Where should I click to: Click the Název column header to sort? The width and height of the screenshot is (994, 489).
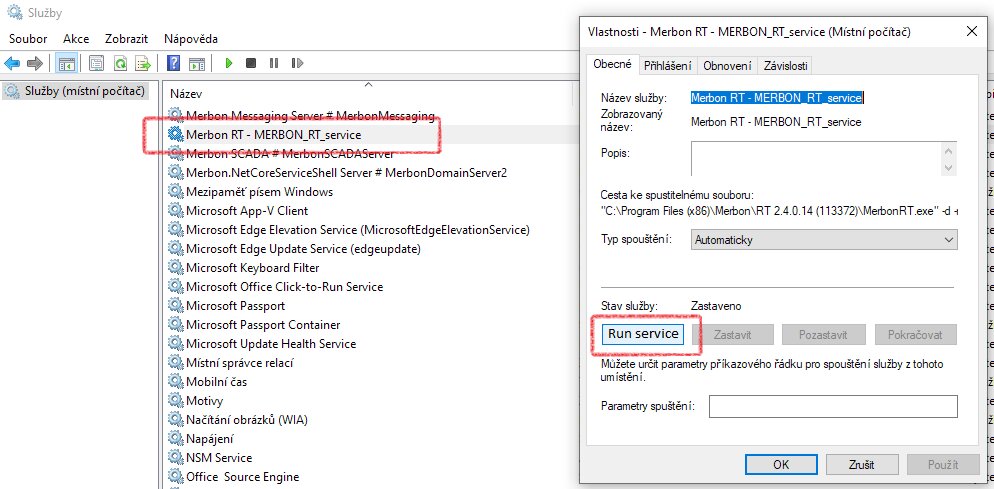[187, 93]
